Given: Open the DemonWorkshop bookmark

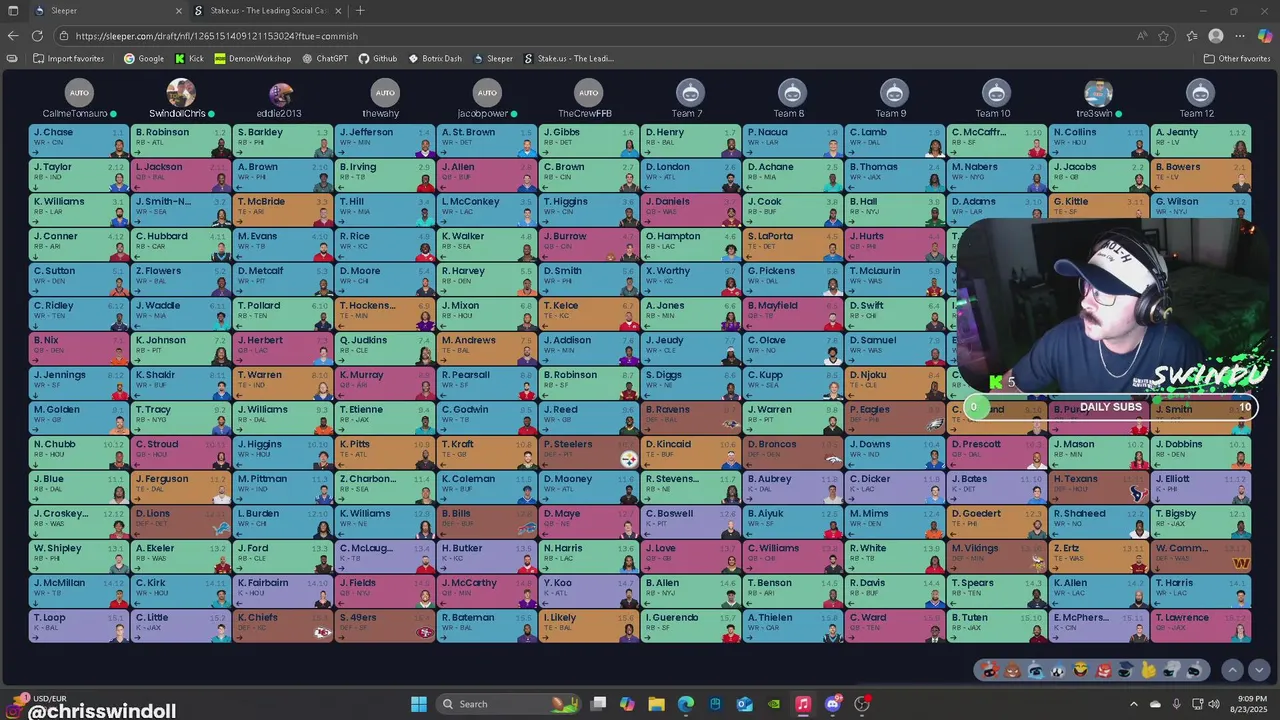Looking at the screenshot, I should click(x=252, y=58).
